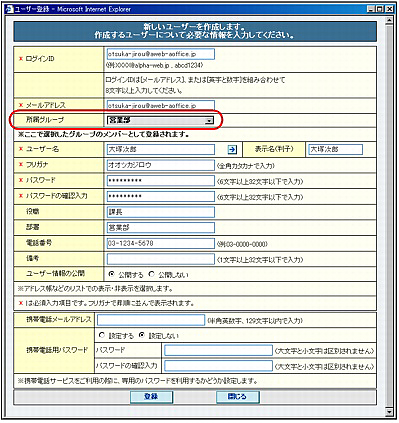Click the 表示名(判子) input field
Image resolution: width=399 pixels, height=423 pixels.
335,150
